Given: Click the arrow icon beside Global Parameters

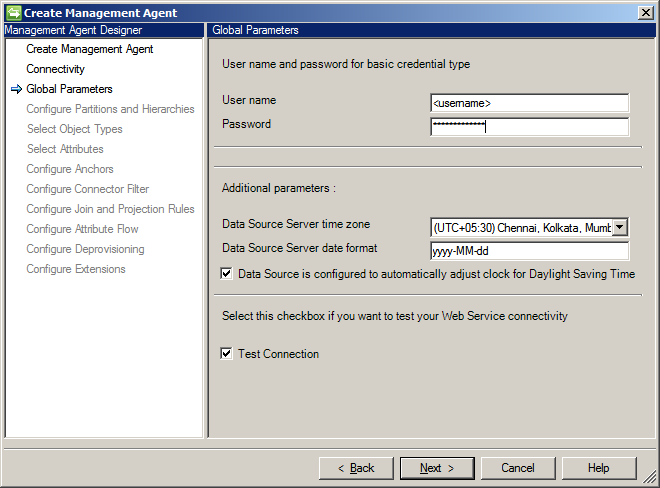Looking at the screenshot, I should (16, 89).
